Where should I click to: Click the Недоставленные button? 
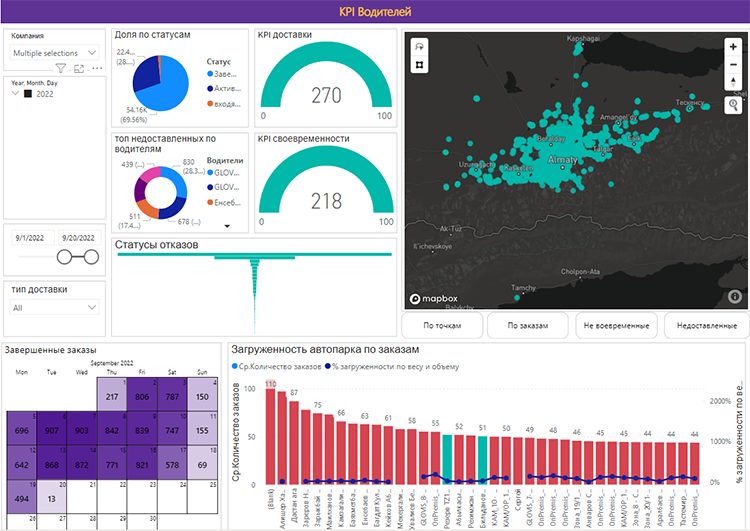(704, 325)
